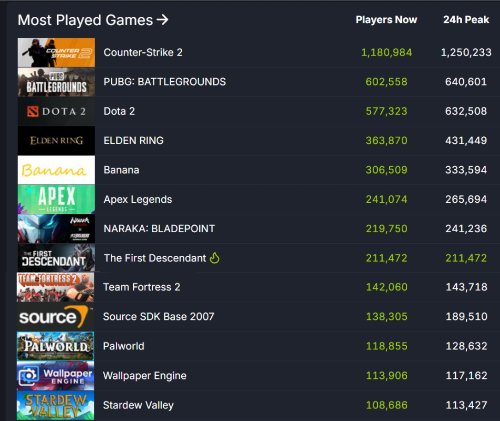Click The First Descendant 24h peak value
The image size is (500, 421).
tap(466, 258)
